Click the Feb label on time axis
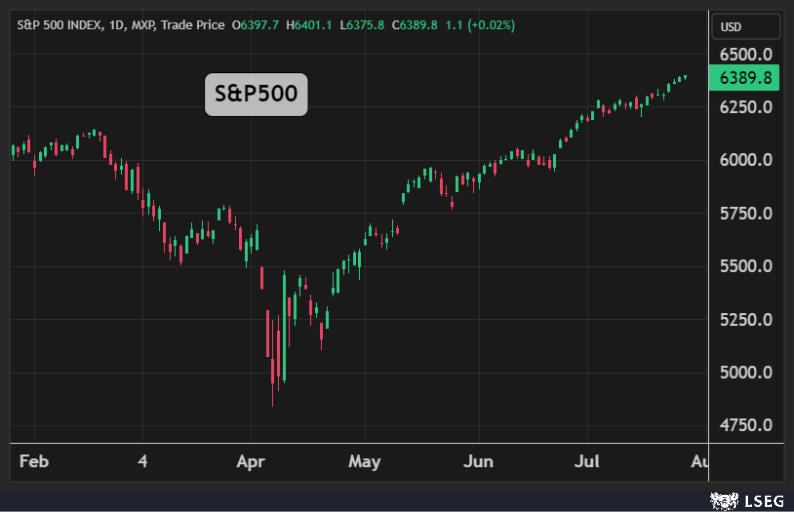The height and width of the screenshot is (512, 794). pyautogui.click(x=35, y=462)
